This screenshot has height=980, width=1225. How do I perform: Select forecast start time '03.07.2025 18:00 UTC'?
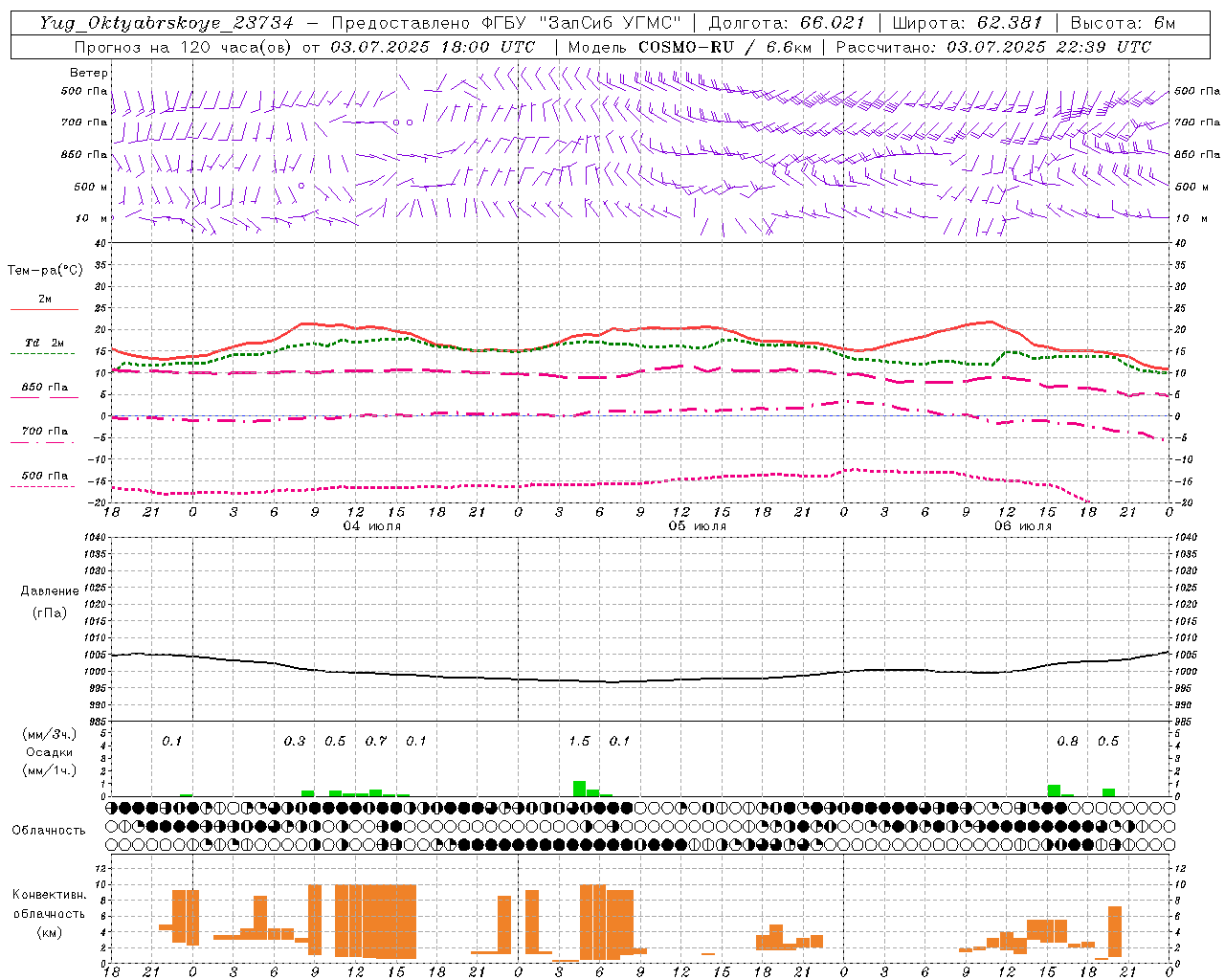[x=434, y=47]
